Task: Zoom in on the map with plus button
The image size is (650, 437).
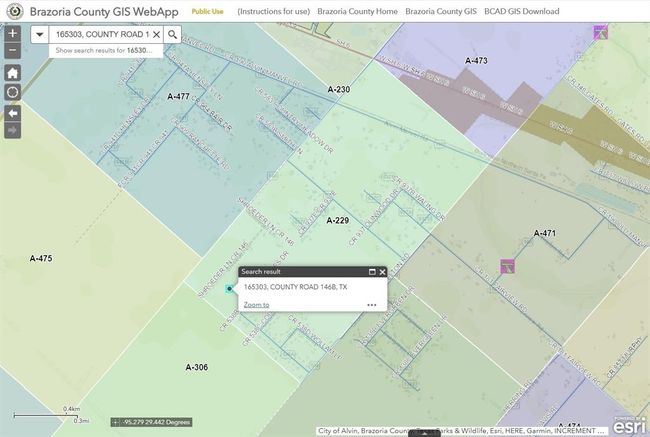Action: (x=12, y=33)
